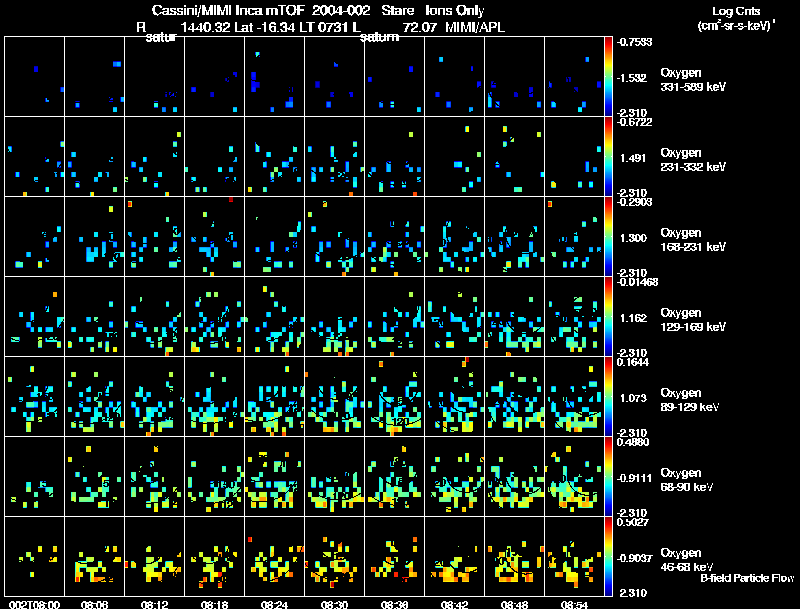Click the 'Log Cnts' colorbar heading
Image resolution: width=800 pixels, height=609 pixels.
pos(736,11)
